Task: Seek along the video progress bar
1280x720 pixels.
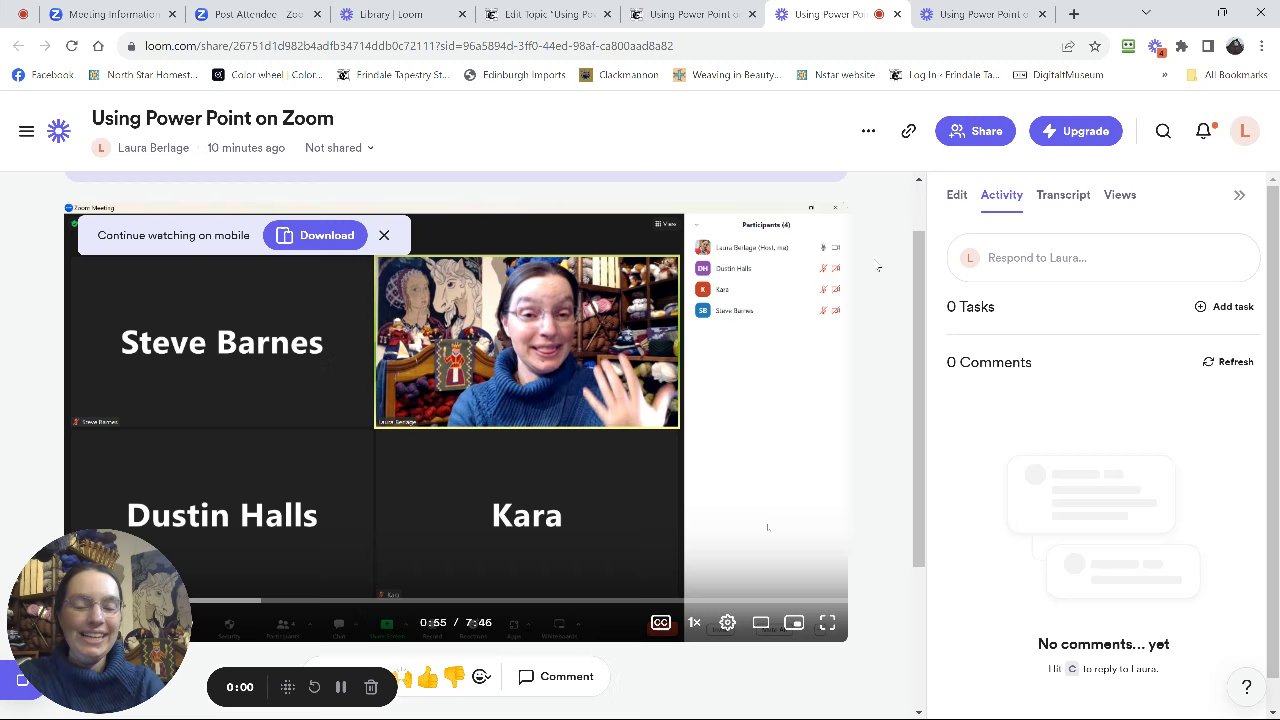Action: [x=456, y=601]
